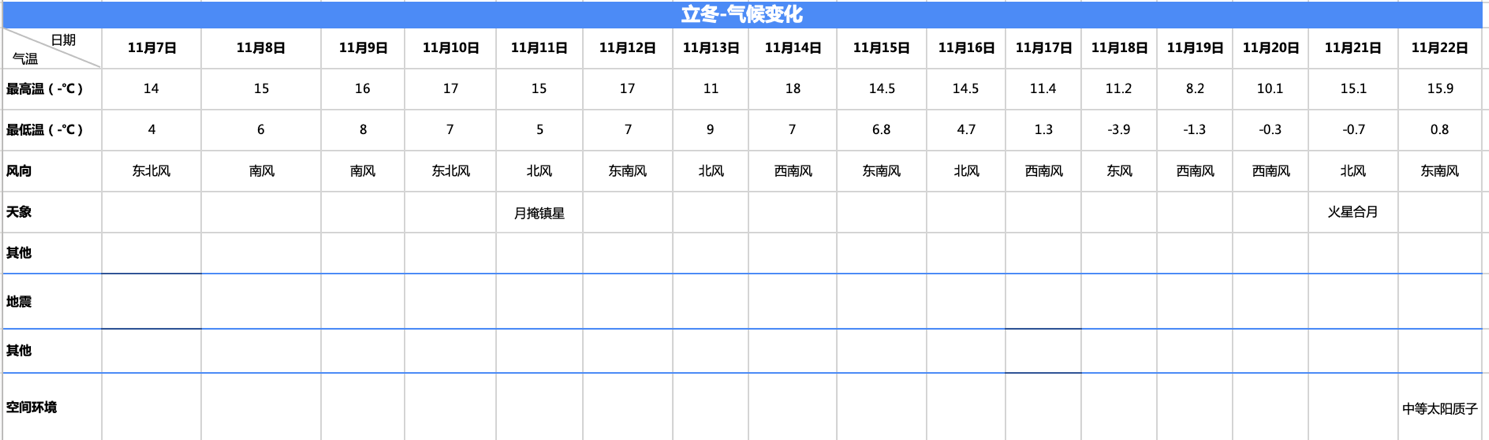Viewport: 1489px width, 440px height.
Task: Click the 其他 label directly under 天象
Action: (x=51, y=253)
